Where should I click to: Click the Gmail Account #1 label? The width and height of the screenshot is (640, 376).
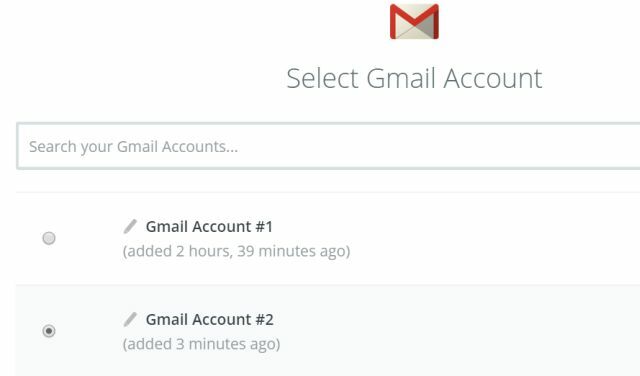pyautogui.click(x=209, y=227)
